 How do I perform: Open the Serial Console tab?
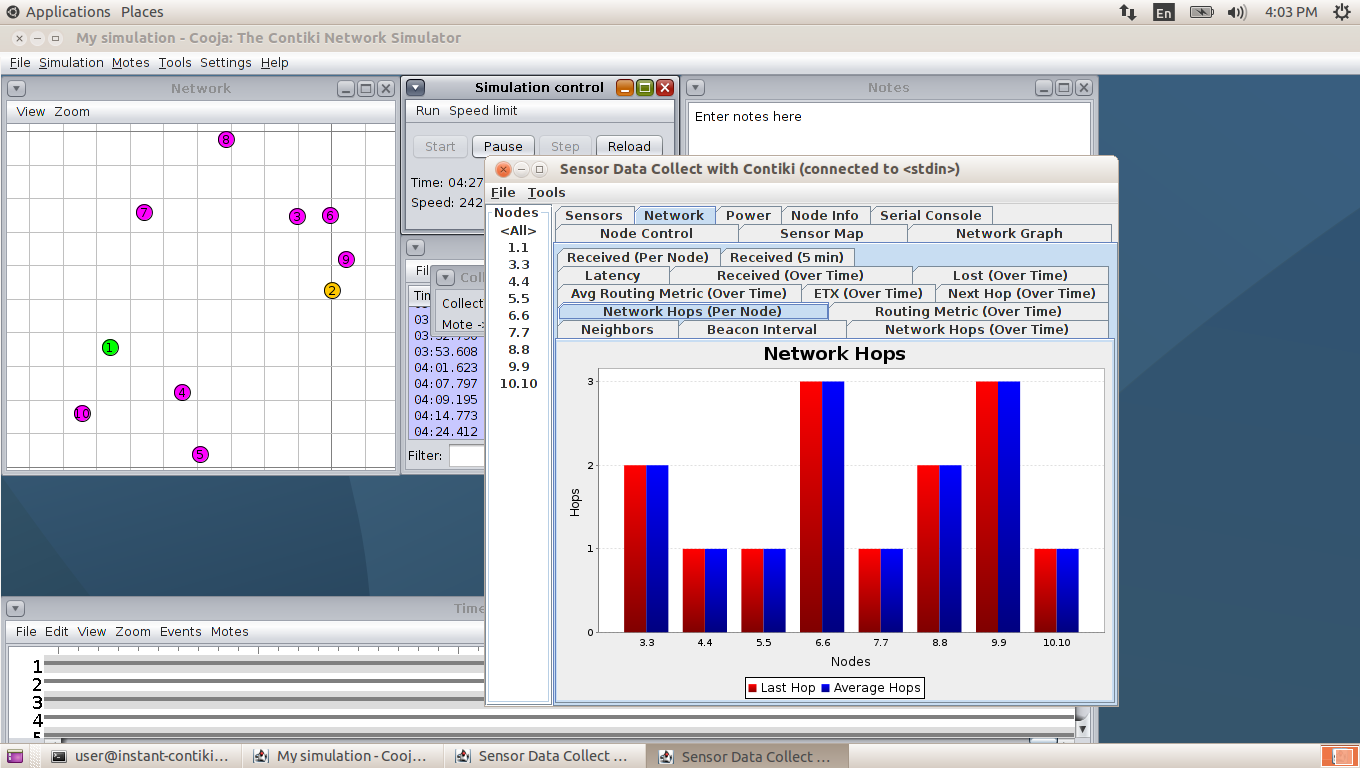click(930, 215)
